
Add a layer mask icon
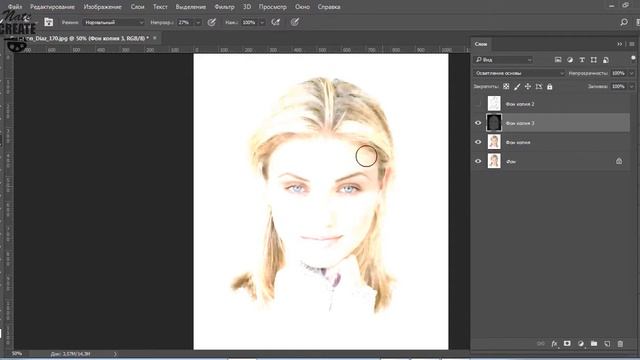(567, 344)
